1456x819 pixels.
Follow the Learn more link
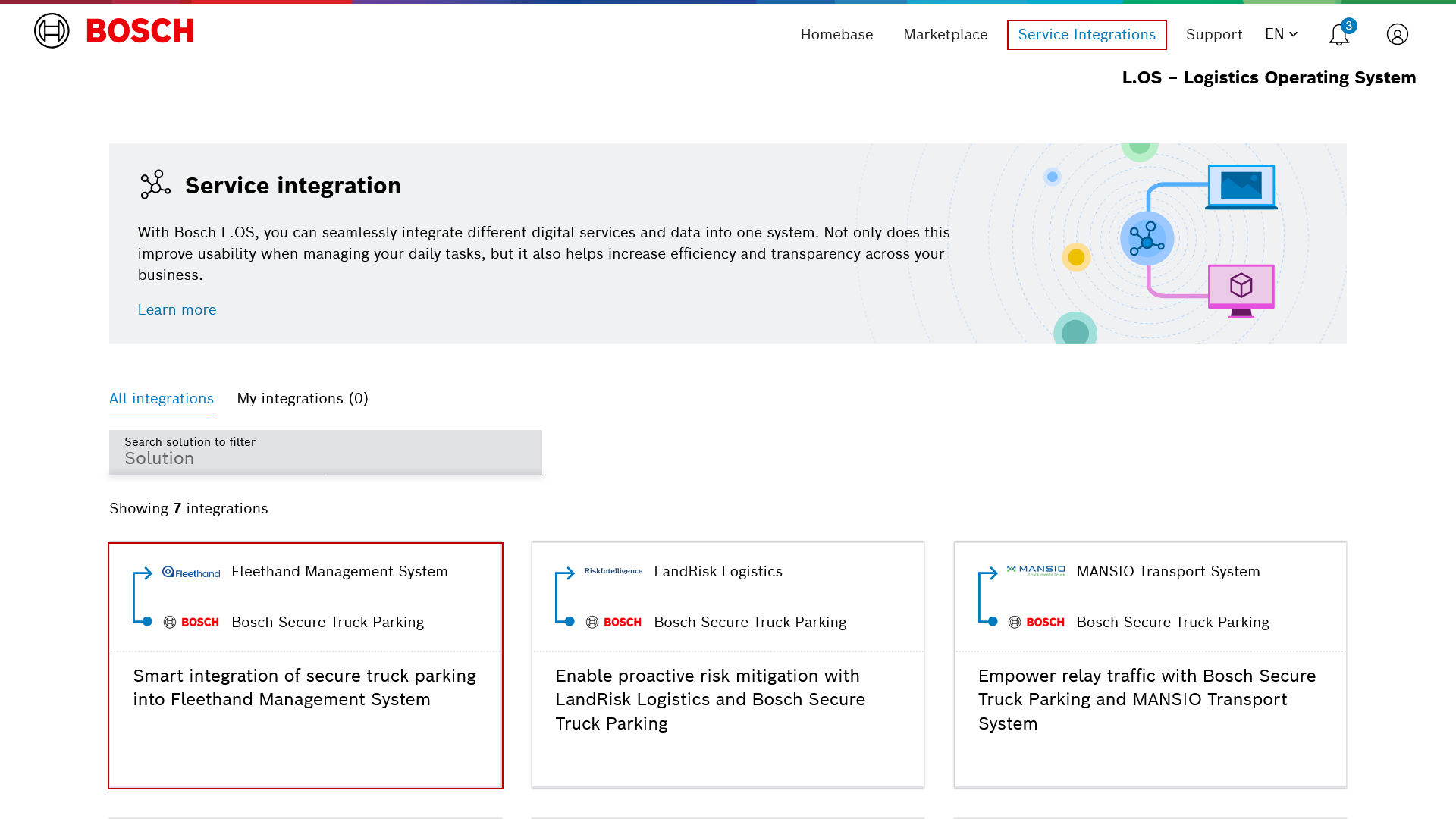177,310
